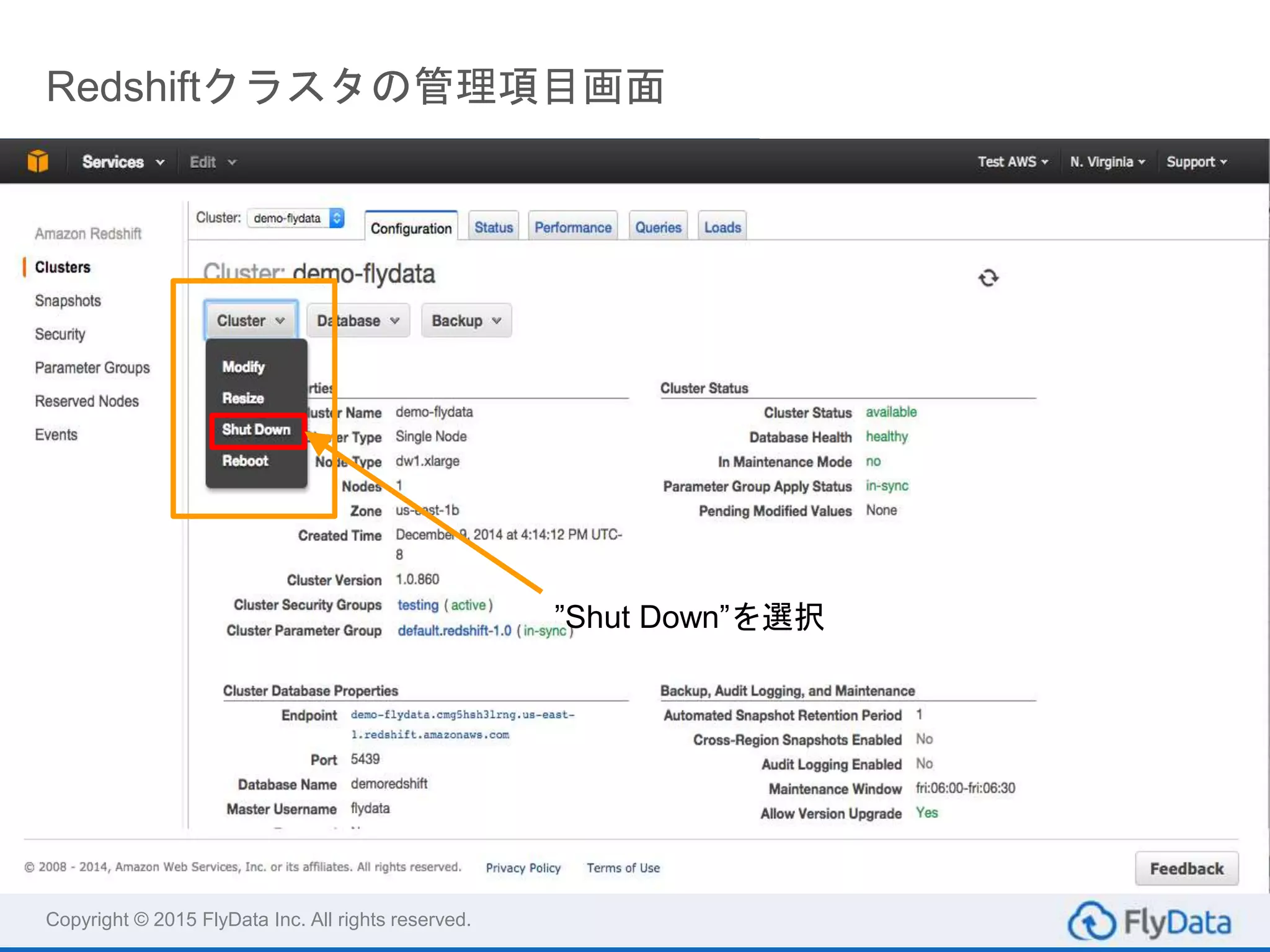This screenshot has height=952, width=1270.
Task: Click the 'healthy' database health value
Action: (887, 437)
